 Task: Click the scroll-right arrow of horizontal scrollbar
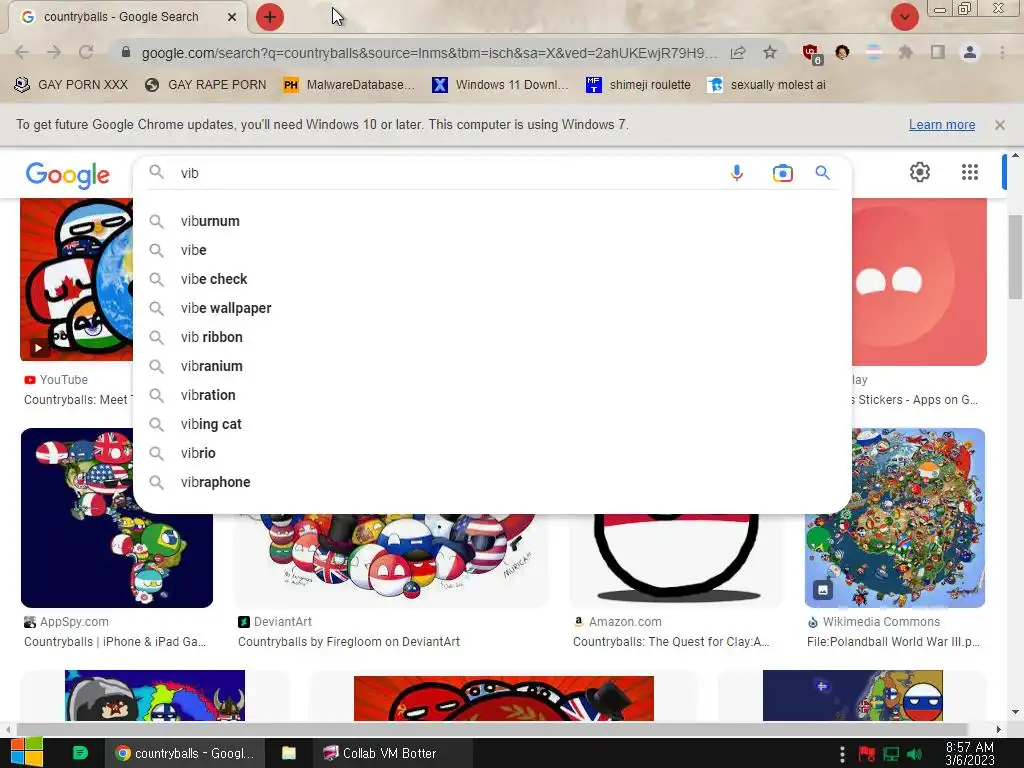(x=999, y=729)
